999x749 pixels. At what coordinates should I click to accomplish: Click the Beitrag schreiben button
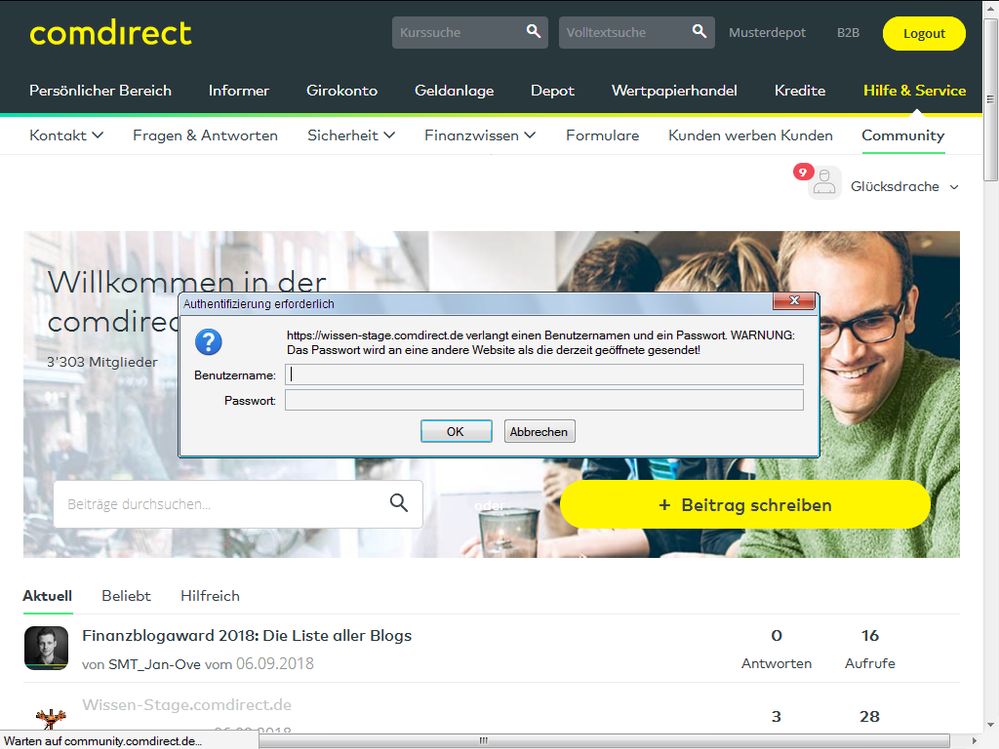pyautogui.click(x=744, y=505)
